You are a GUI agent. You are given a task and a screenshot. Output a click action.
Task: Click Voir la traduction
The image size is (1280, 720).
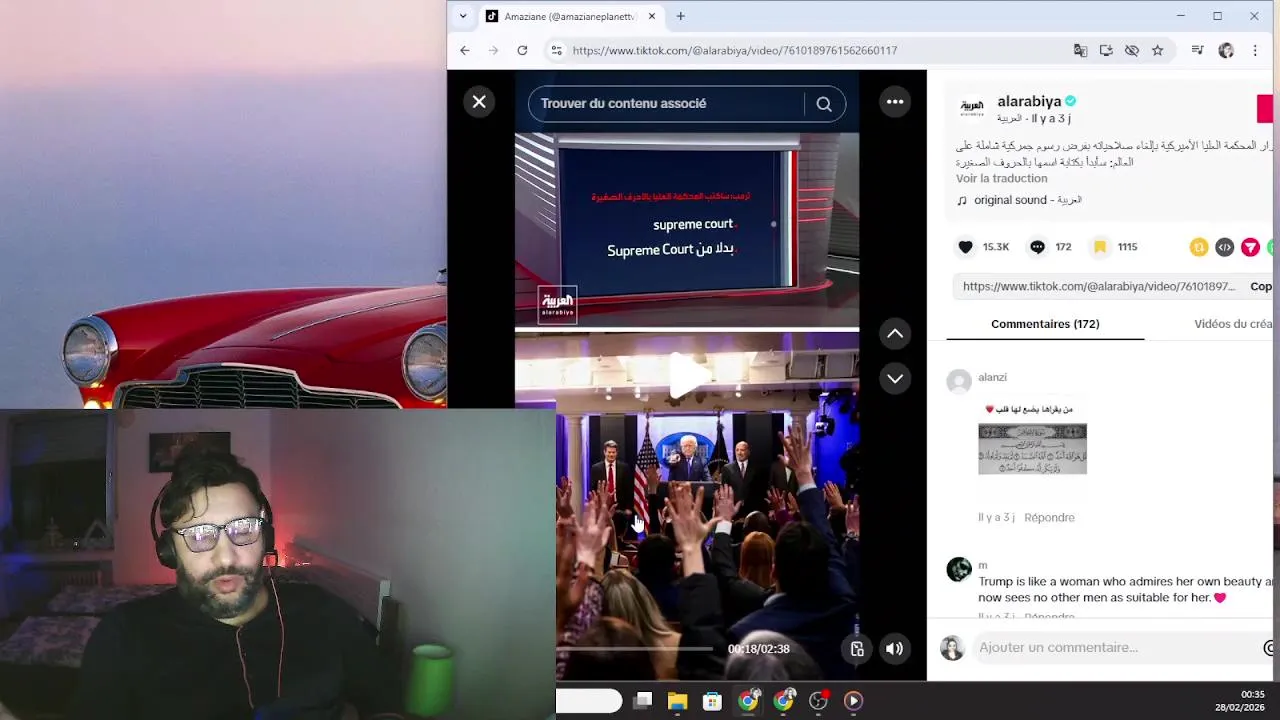point(1001,178)
